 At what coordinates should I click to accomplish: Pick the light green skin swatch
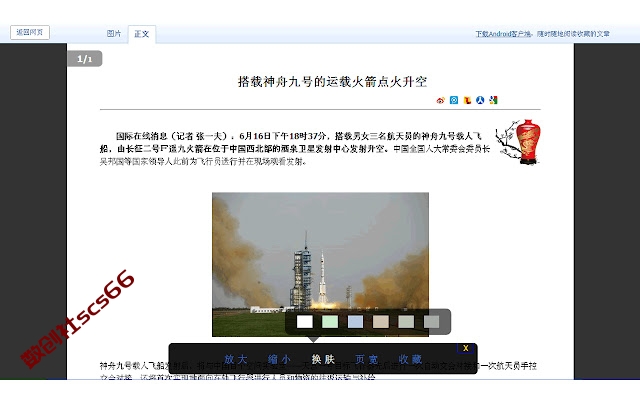pyautogui.click(x=330, y=322)
